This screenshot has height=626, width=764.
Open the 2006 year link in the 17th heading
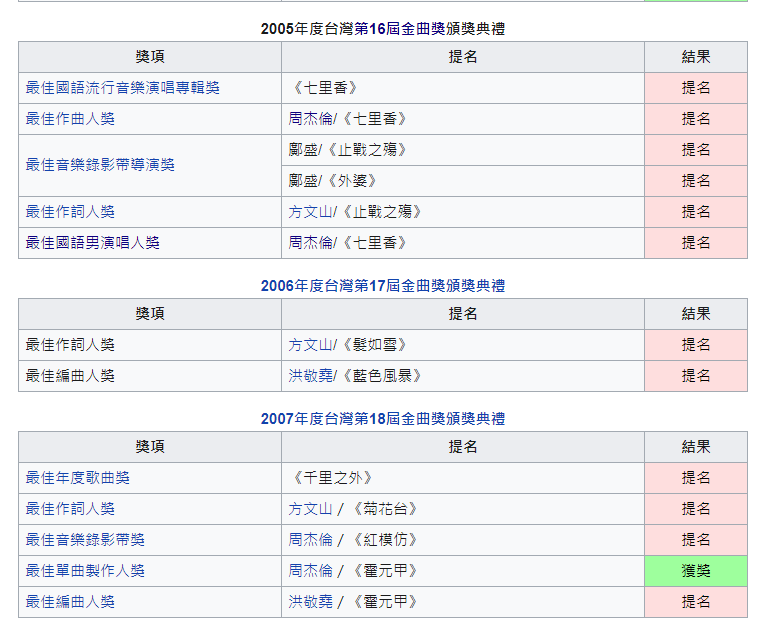277,286
